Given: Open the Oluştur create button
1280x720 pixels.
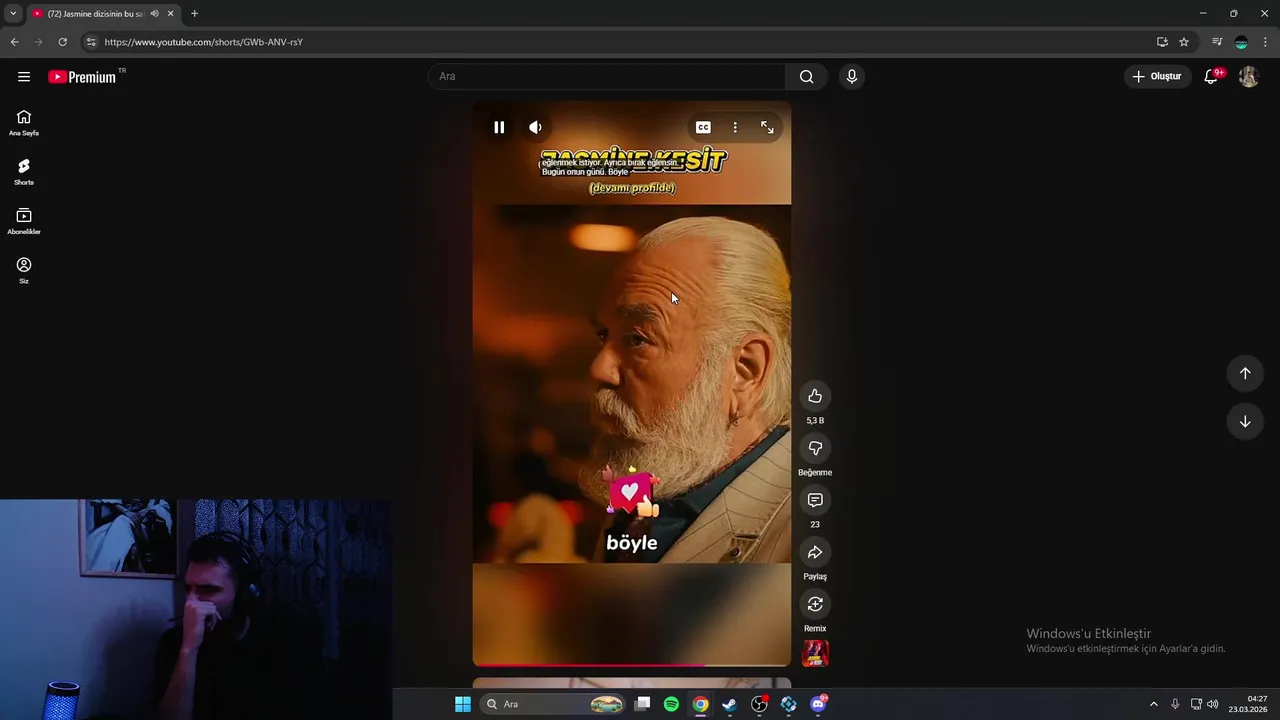Looking at the screenshot, I should 1157,76.
